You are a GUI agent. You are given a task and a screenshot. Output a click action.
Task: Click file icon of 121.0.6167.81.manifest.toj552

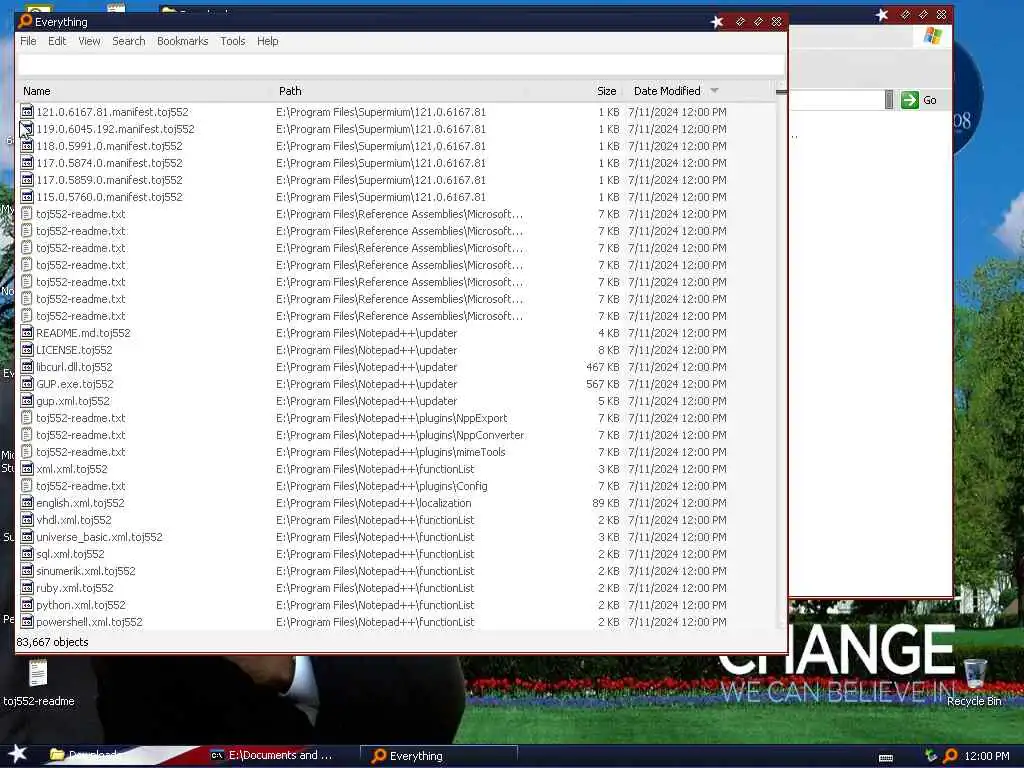[27, 112]
